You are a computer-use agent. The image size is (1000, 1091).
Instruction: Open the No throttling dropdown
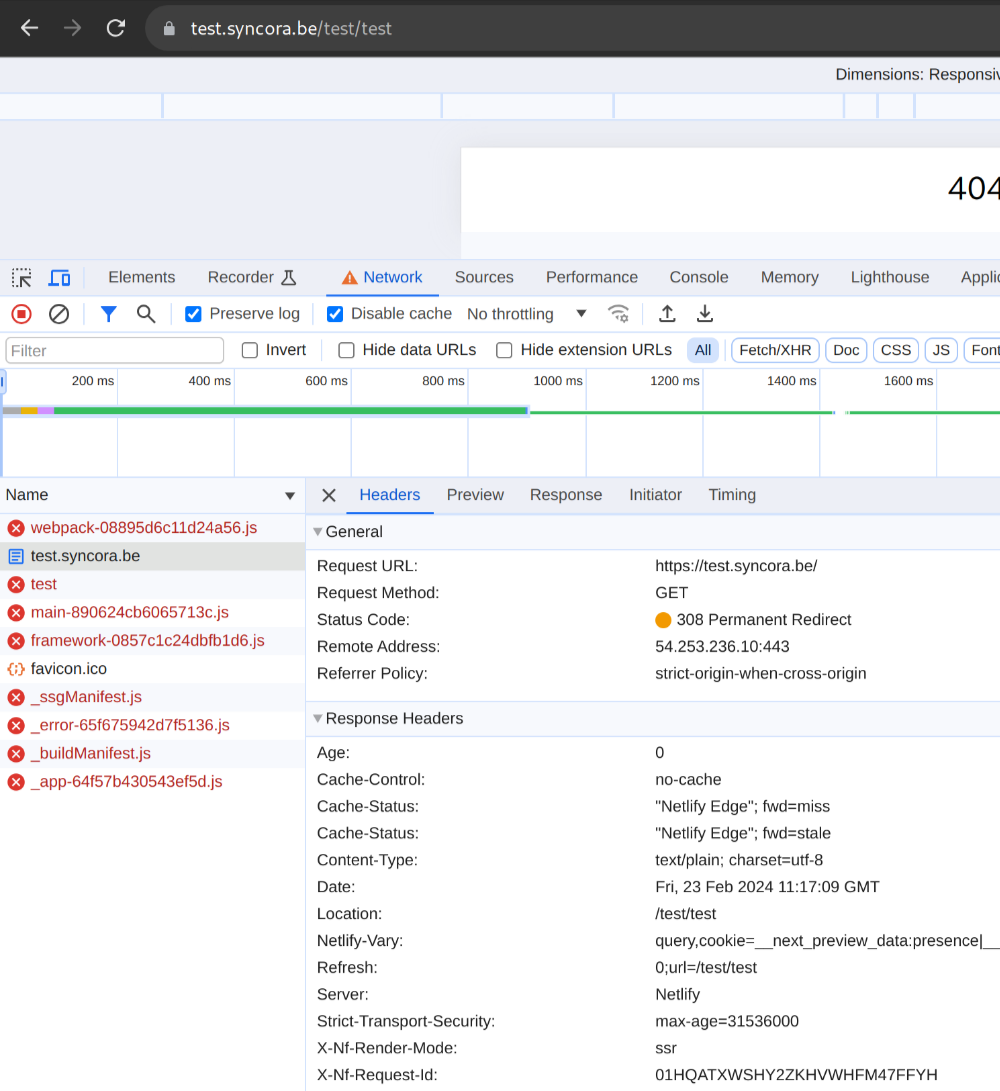(527, 314)
